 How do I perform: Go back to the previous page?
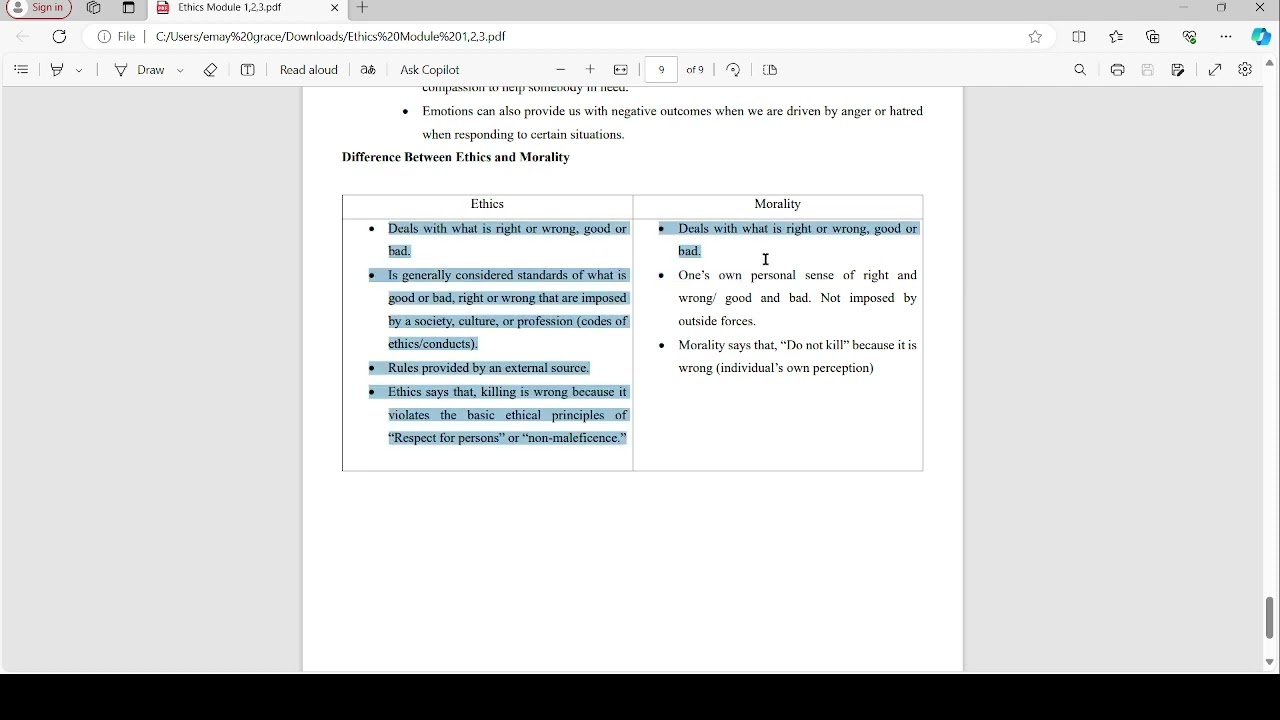(23, 37)
